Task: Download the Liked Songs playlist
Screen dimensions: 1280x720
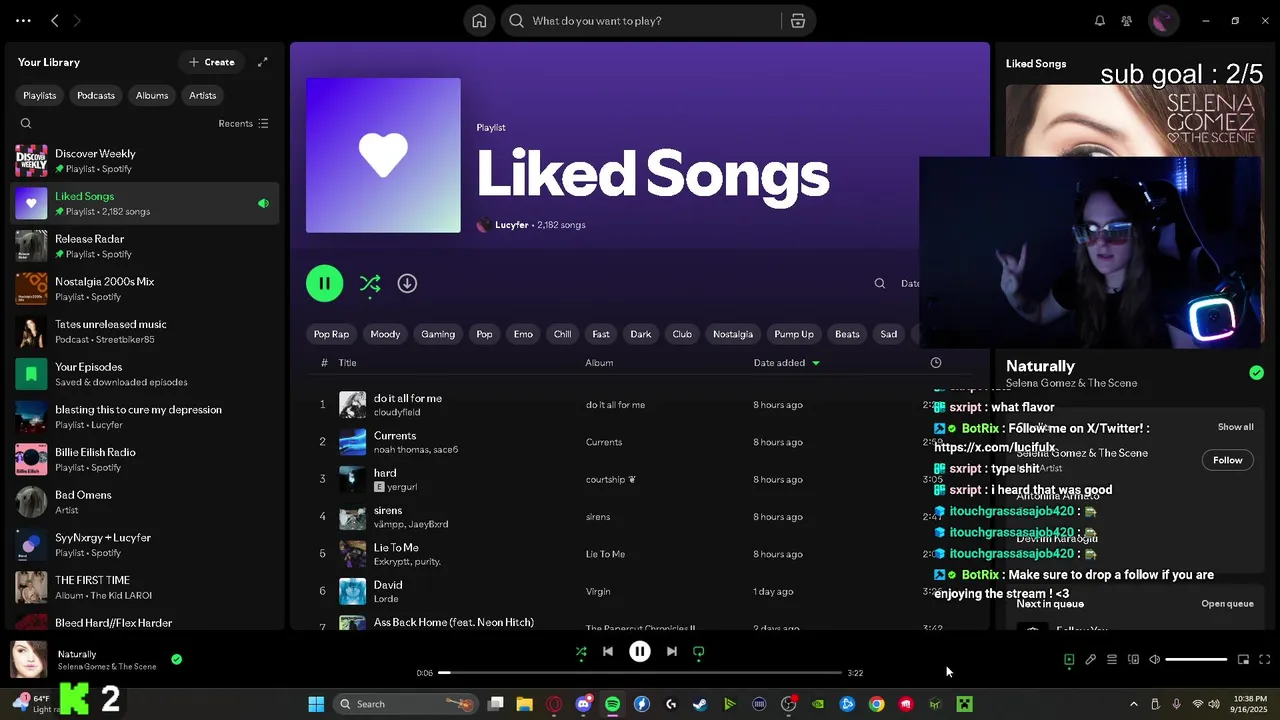Action: (407, 284)
